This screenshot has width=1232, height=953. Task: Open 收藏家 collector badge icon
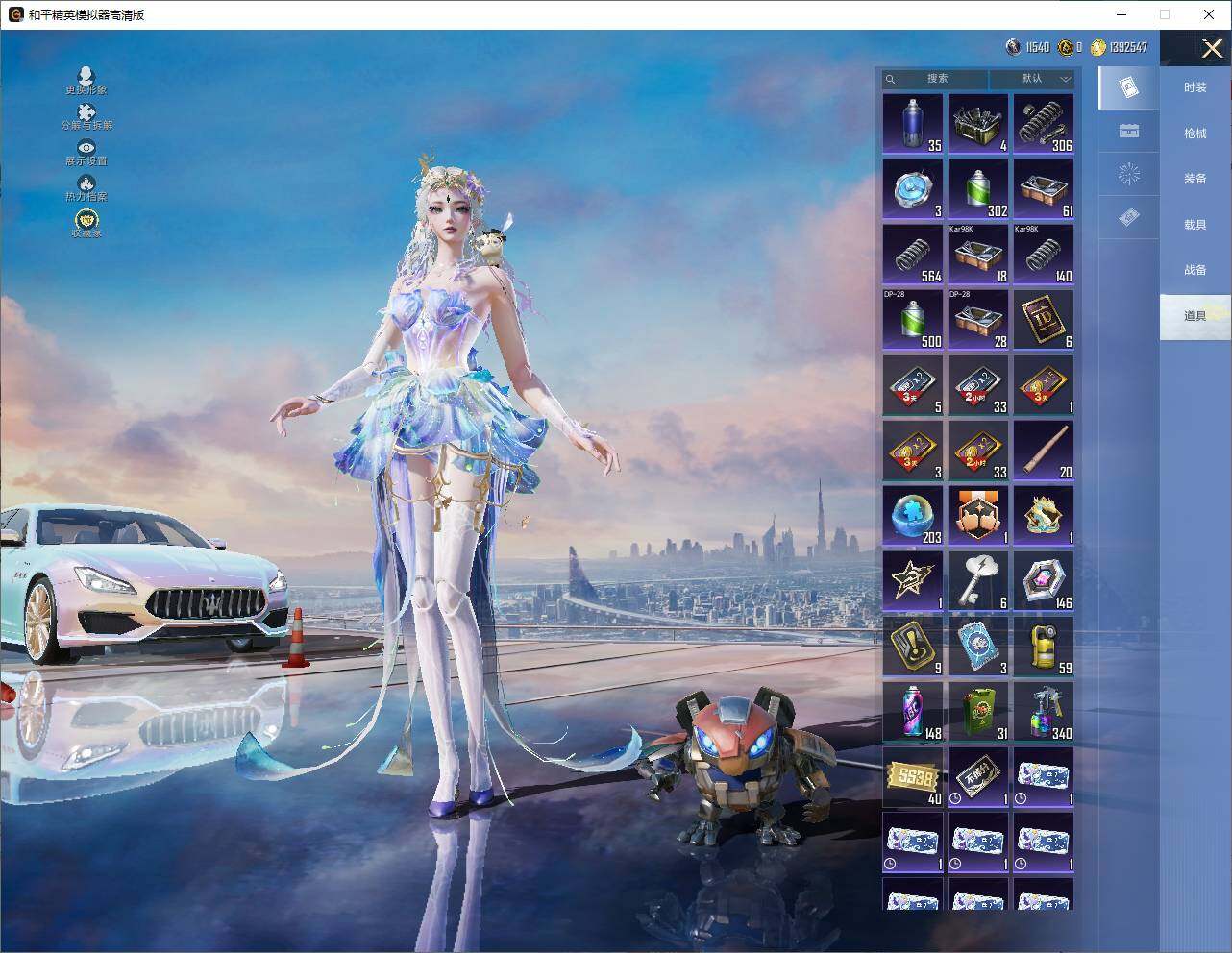tap(86, 223)
